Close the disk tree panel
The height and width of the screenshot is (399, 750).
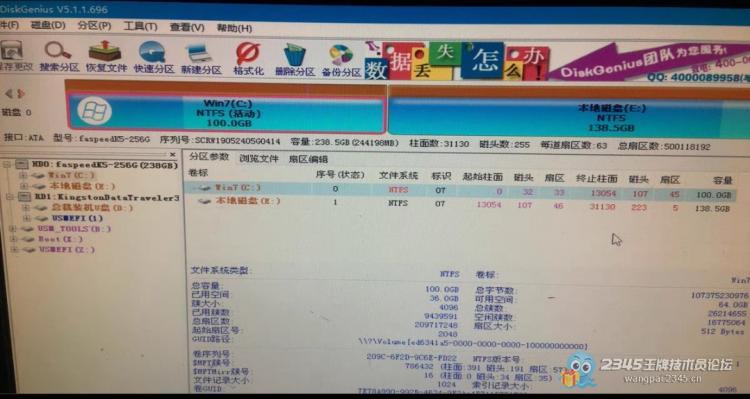click(x=173, y=155)
